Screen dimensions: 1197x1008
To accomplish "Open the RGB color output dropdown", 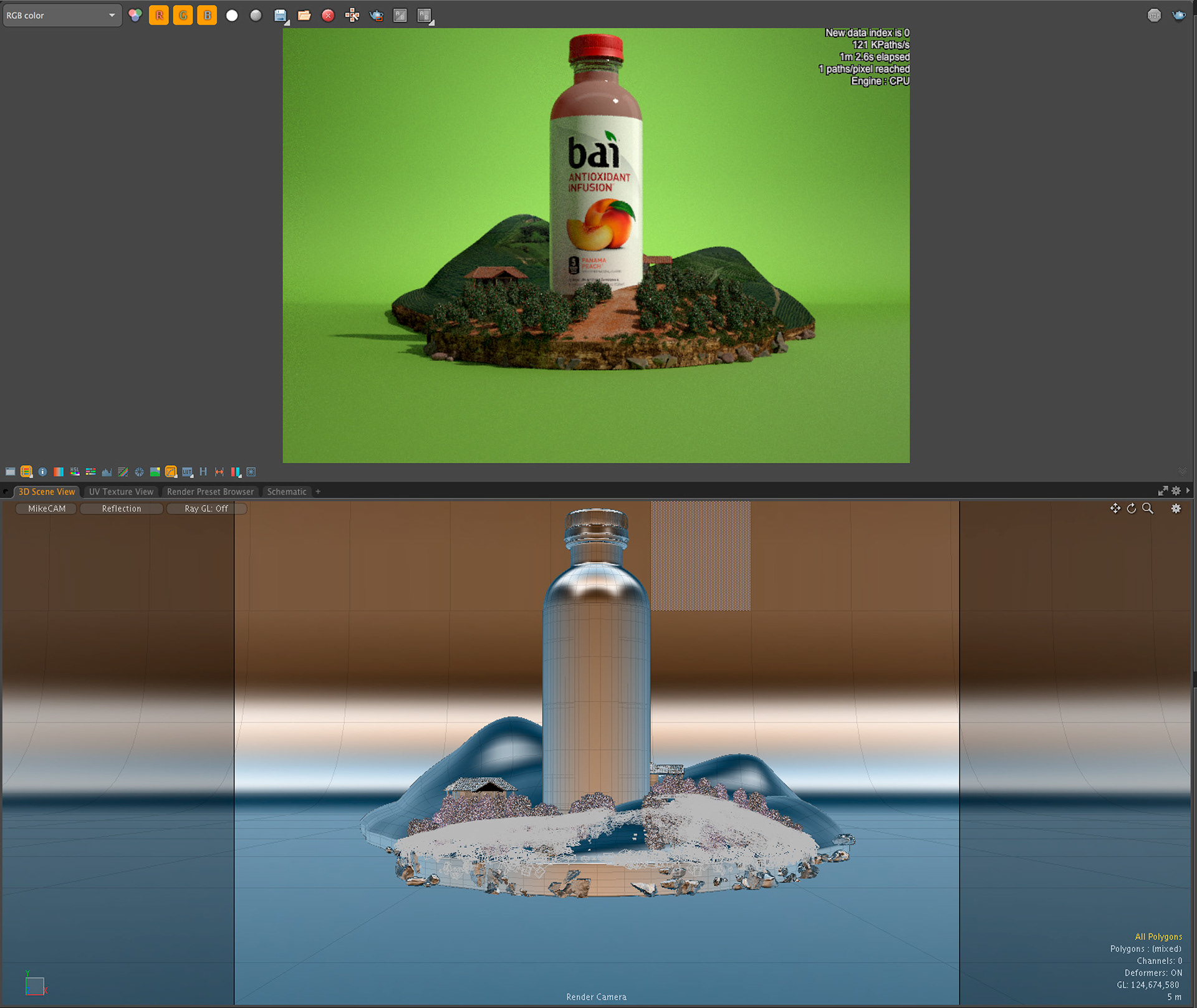I will click(x=61, y=16).
